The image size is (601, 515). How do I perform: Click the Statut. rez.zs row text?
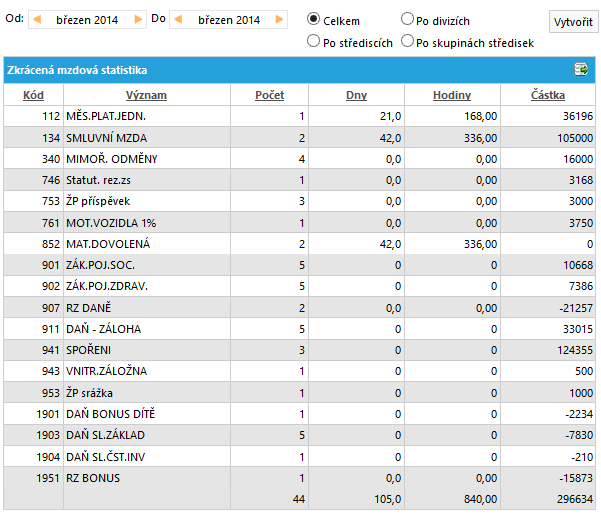(x=99, y=180)
